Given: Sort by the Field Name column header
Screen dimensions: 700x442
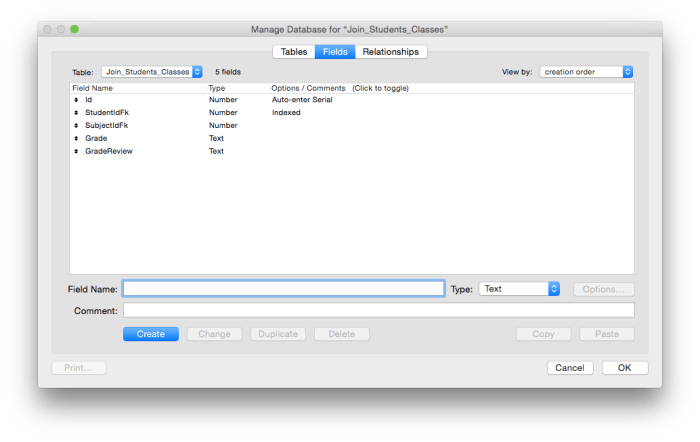Looking at the screenshot, I should (95, 88).
